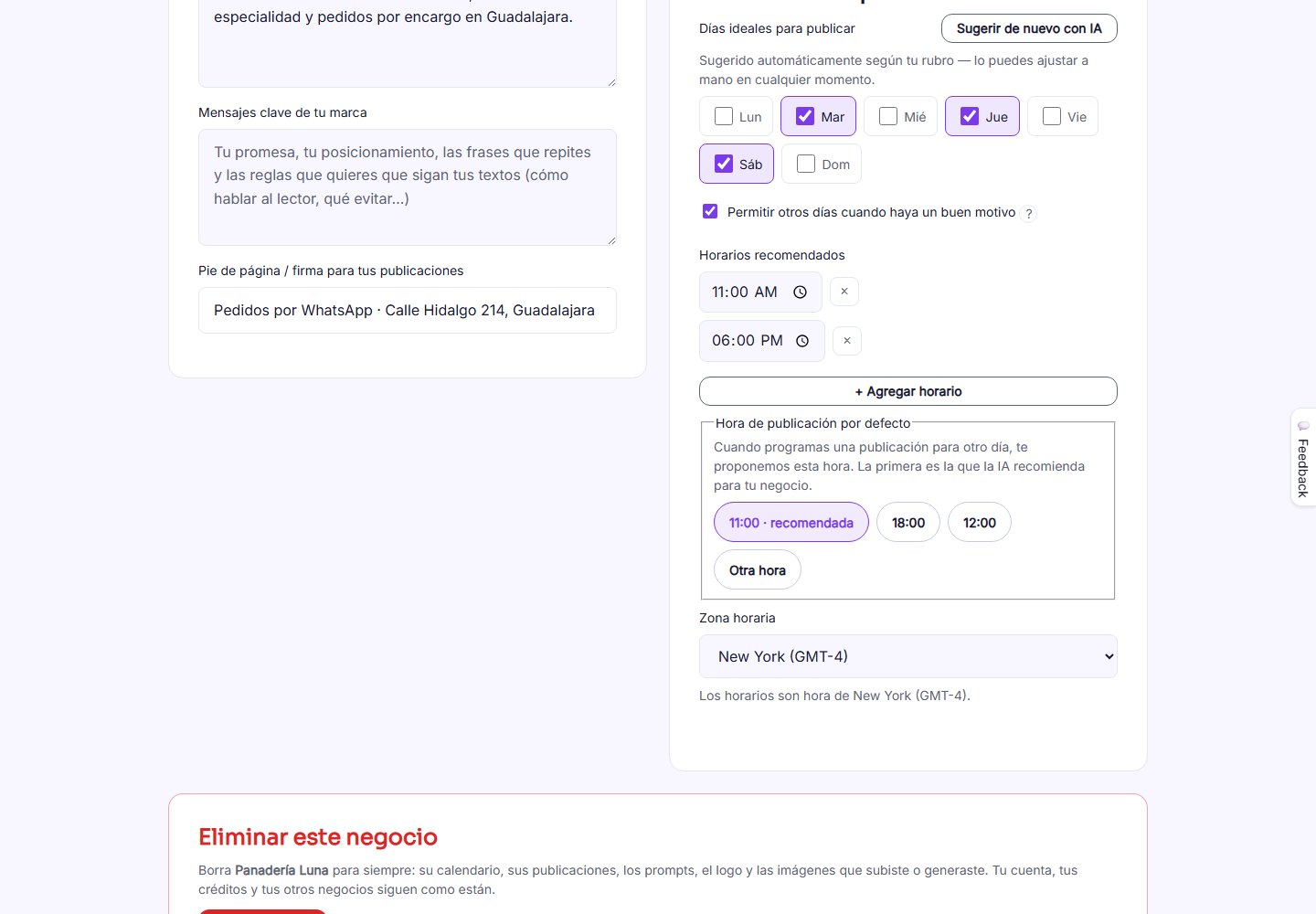Check the Mié day checkbox
This screenshot has width=1316, height=914.
[888, 116]
